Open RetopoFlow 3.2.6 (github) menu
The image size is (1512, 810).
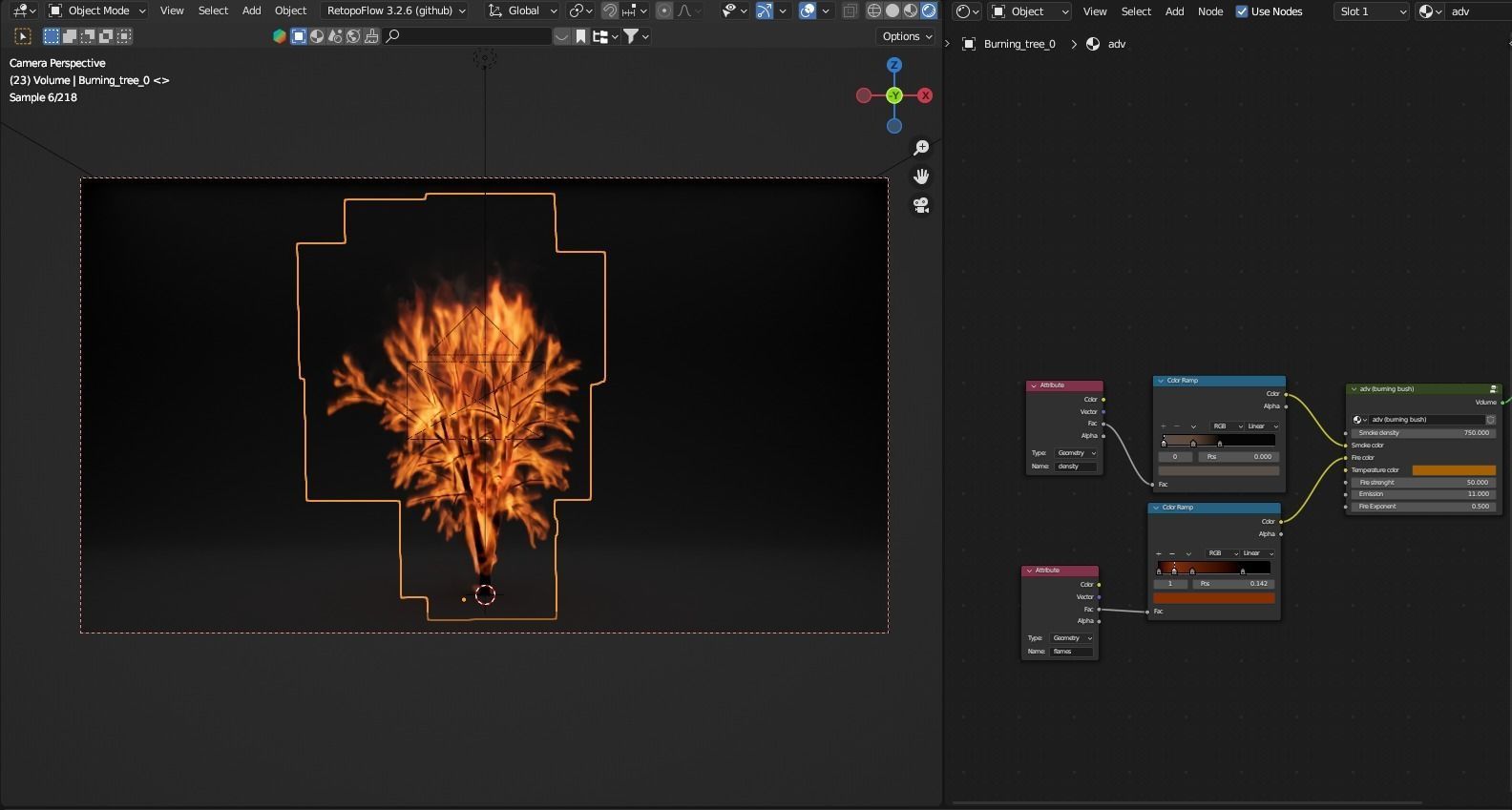tap(395, 10)
